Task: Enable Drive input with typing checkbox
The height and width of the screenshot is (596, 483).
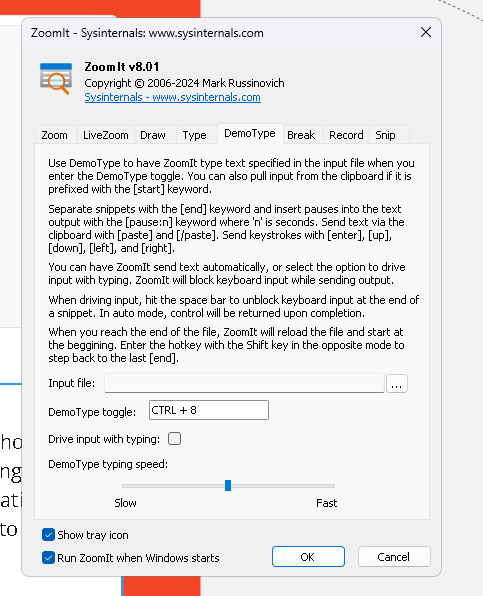Action: [x=174, y=439]
